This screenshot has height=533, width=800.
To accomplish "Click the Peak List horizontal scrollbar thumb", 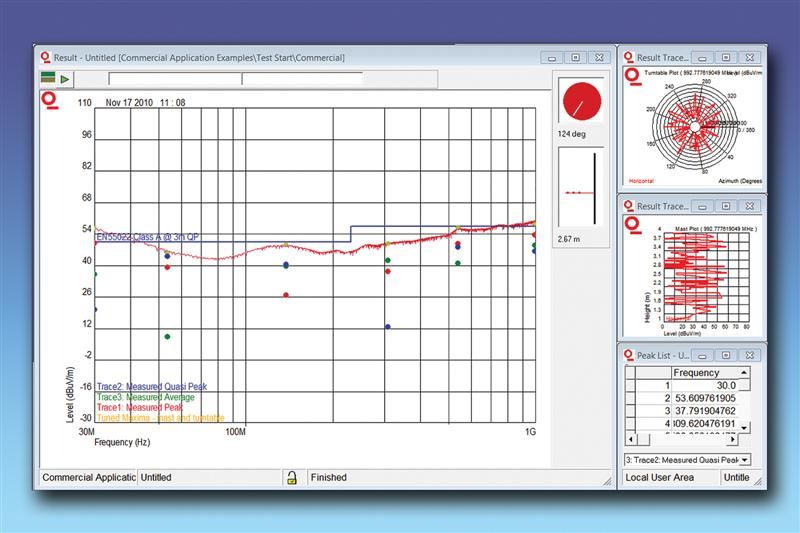I will coord(643,439).
